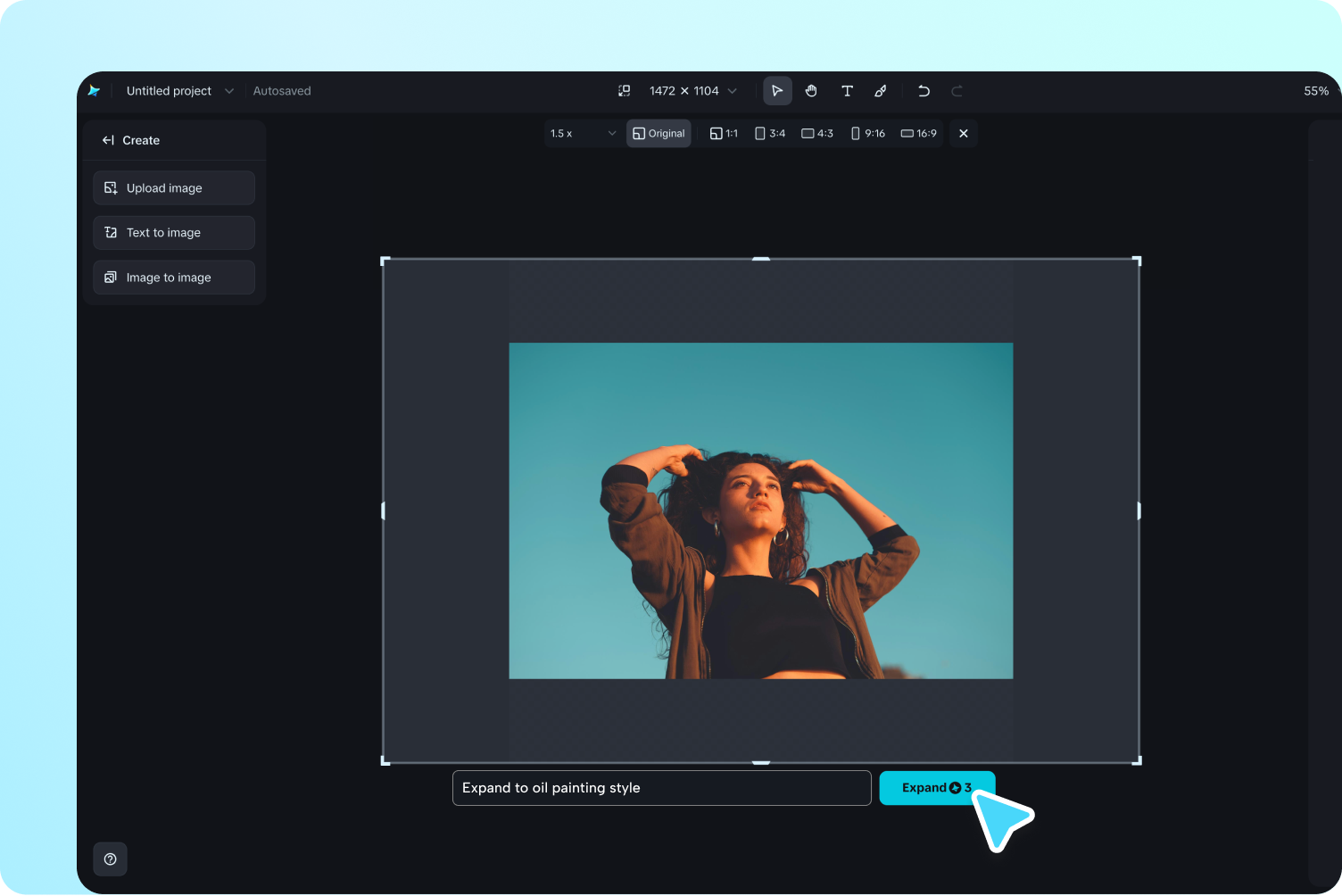Click the app logo icon
Viewport: 1342px width, 896px height.
click(94, 91)
